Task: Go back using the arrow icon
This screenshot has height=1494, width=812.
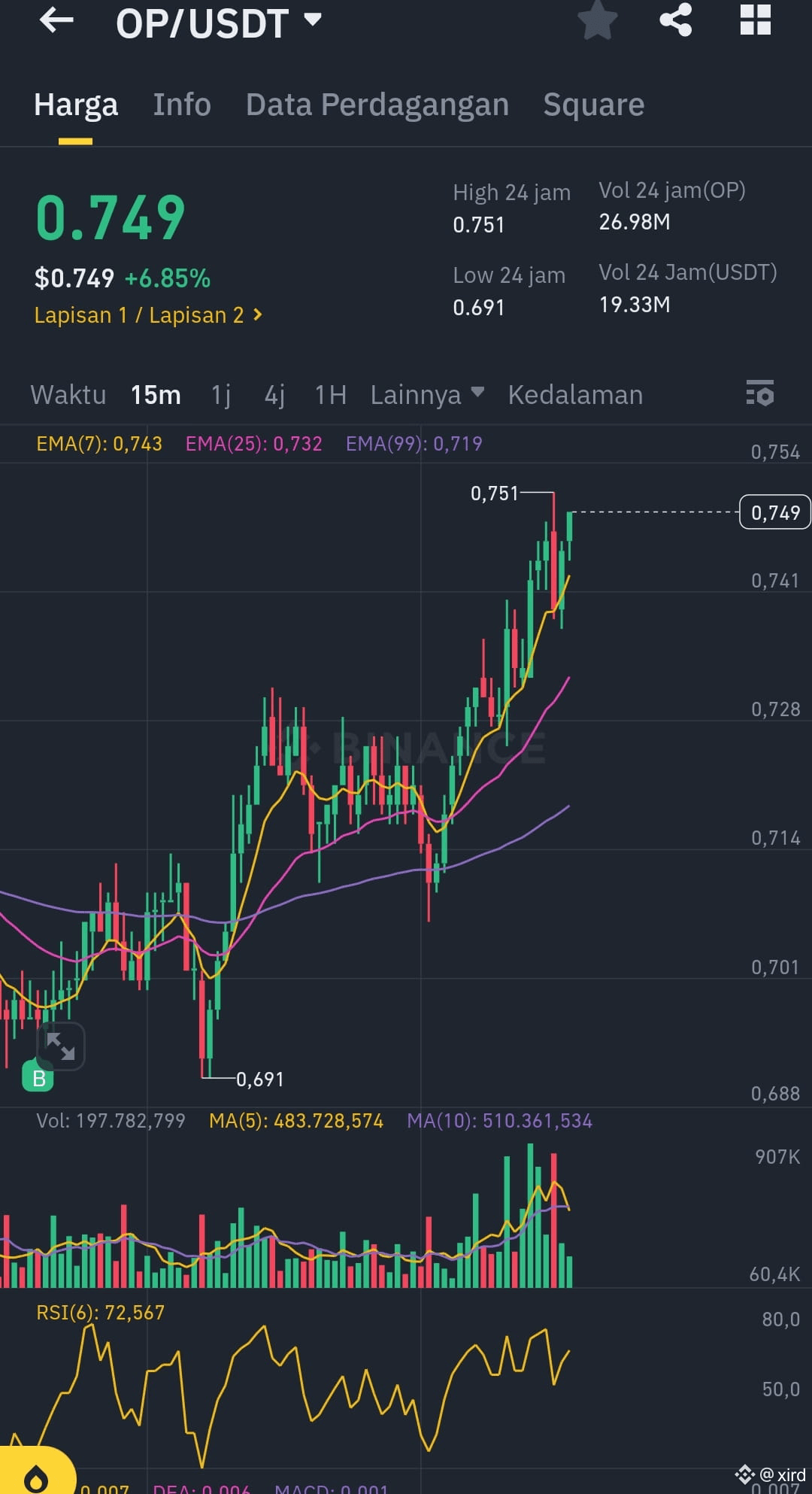Action: point(56,20)
